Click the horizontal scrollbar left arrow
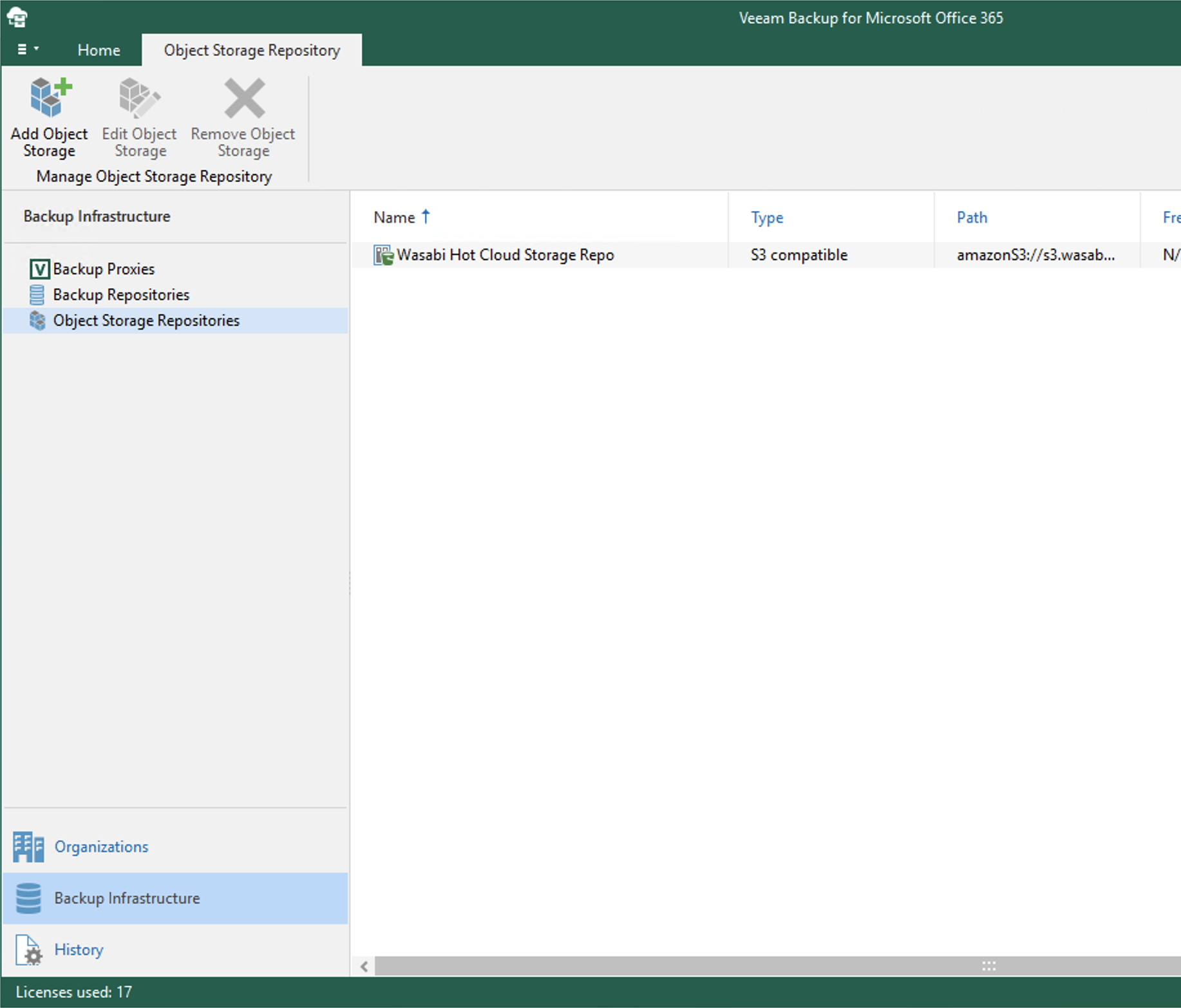Screen dimensions: 1181x1008 click(x=364, y=966)
